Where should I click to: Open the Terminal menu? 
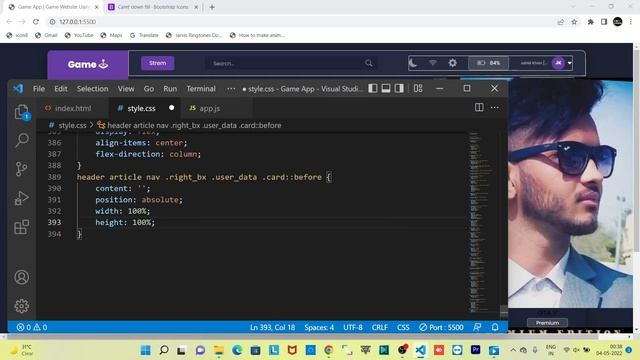[201, 89]
